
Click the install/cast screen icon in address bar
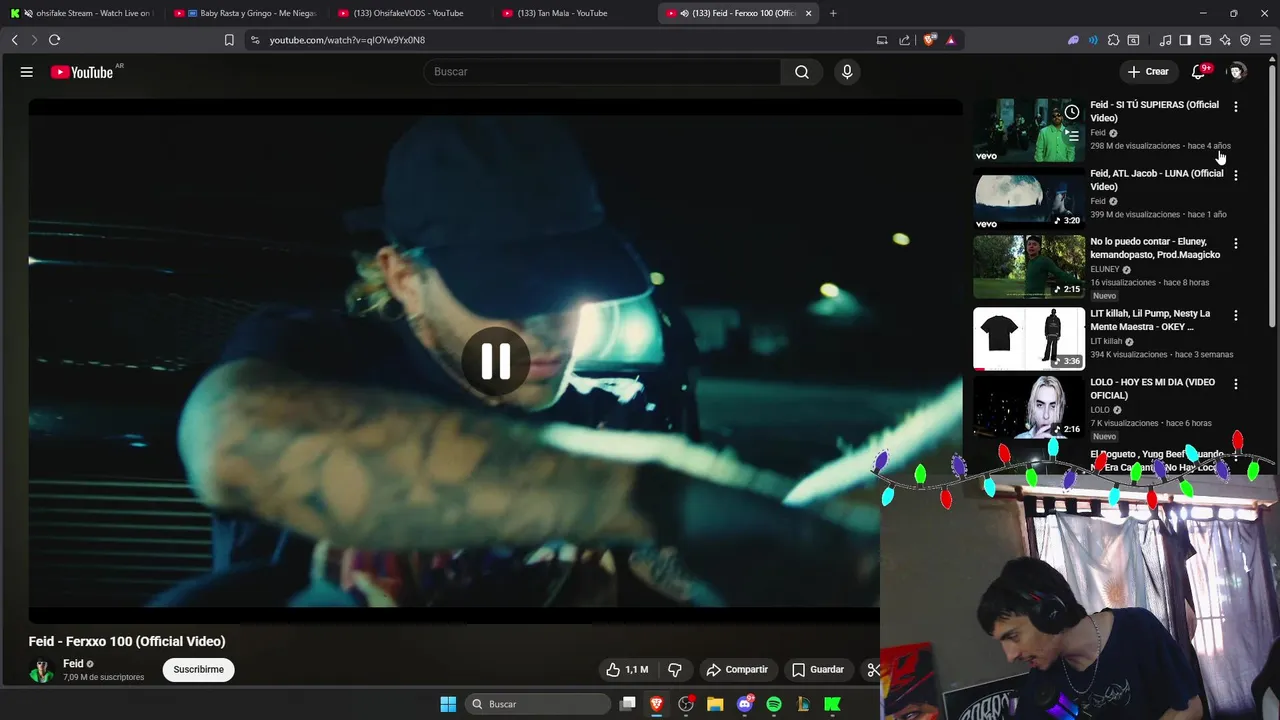coord(882,40)
